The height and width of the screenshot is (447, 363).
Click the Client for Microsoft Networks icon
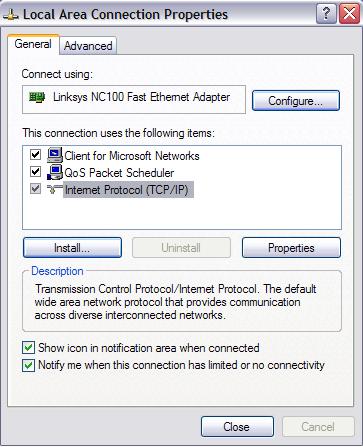55,155
